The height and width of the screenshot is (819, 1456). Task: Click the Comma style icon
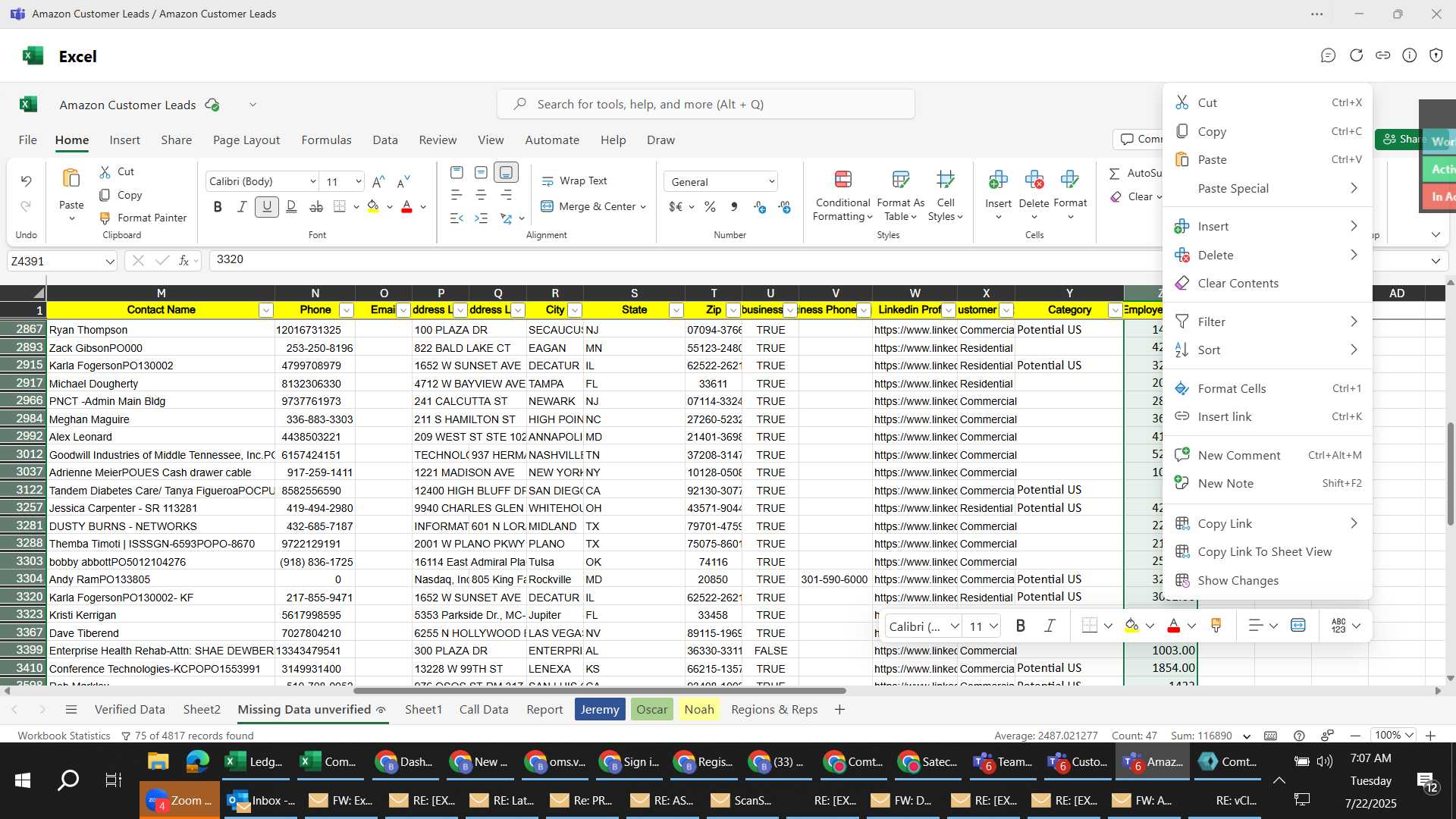pyautogui.click(x=734, y=206)
